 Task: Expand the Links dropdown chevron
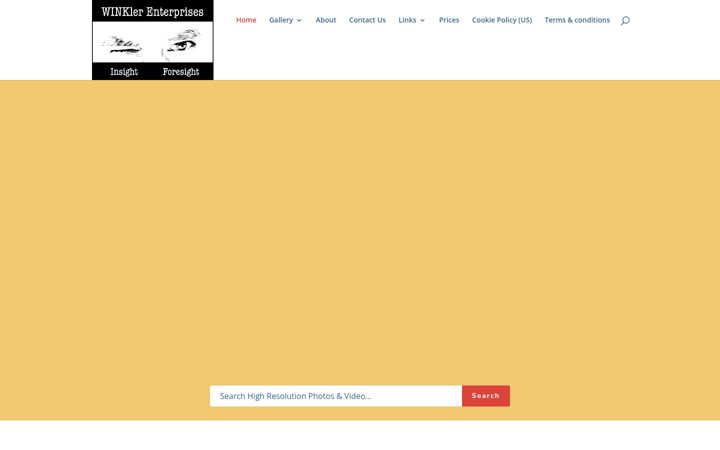click(x=422, y=21)
